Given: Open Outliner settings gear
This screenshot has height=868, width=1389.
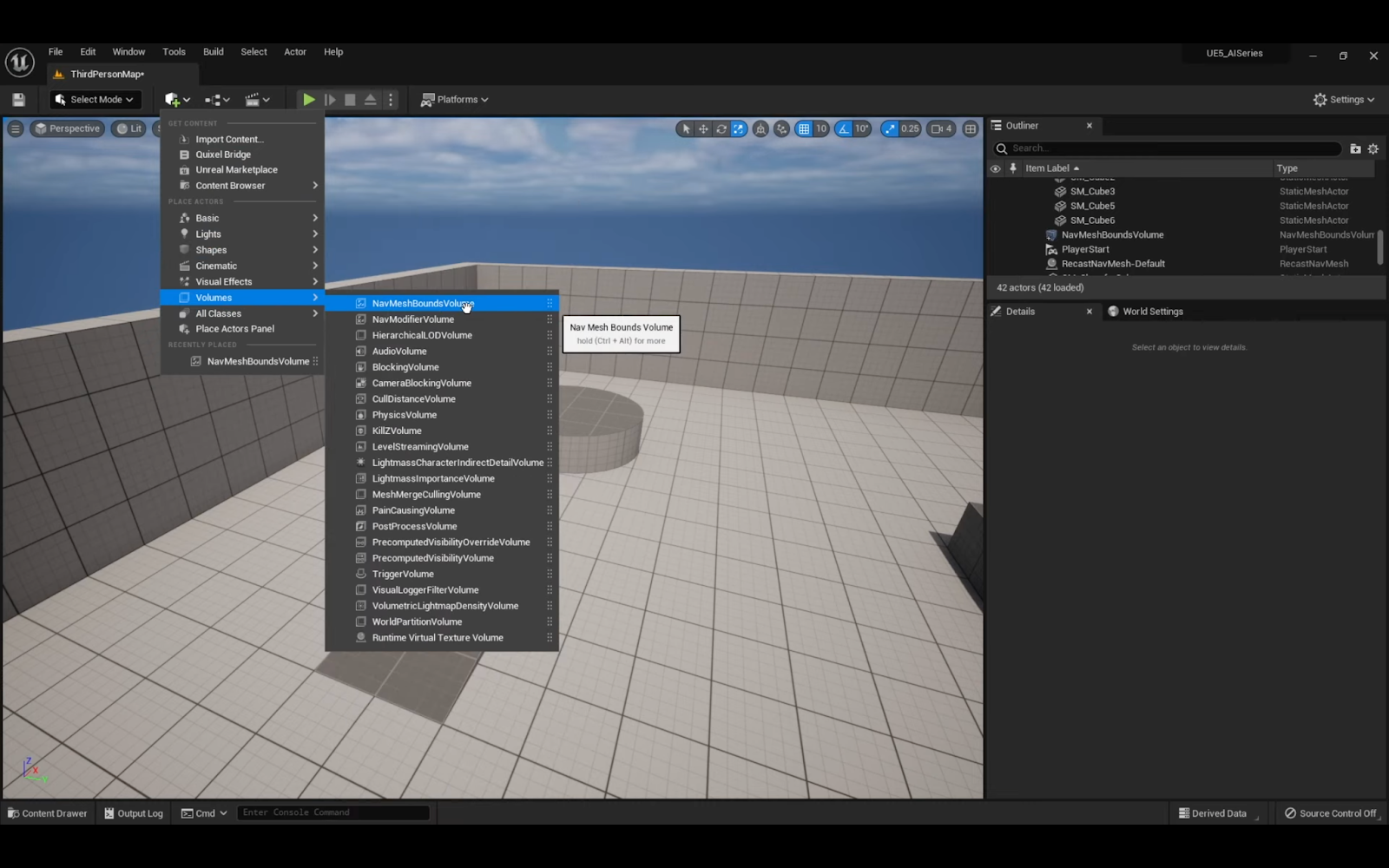Looking at the screenshot, I should click(x=1373, y=148).
